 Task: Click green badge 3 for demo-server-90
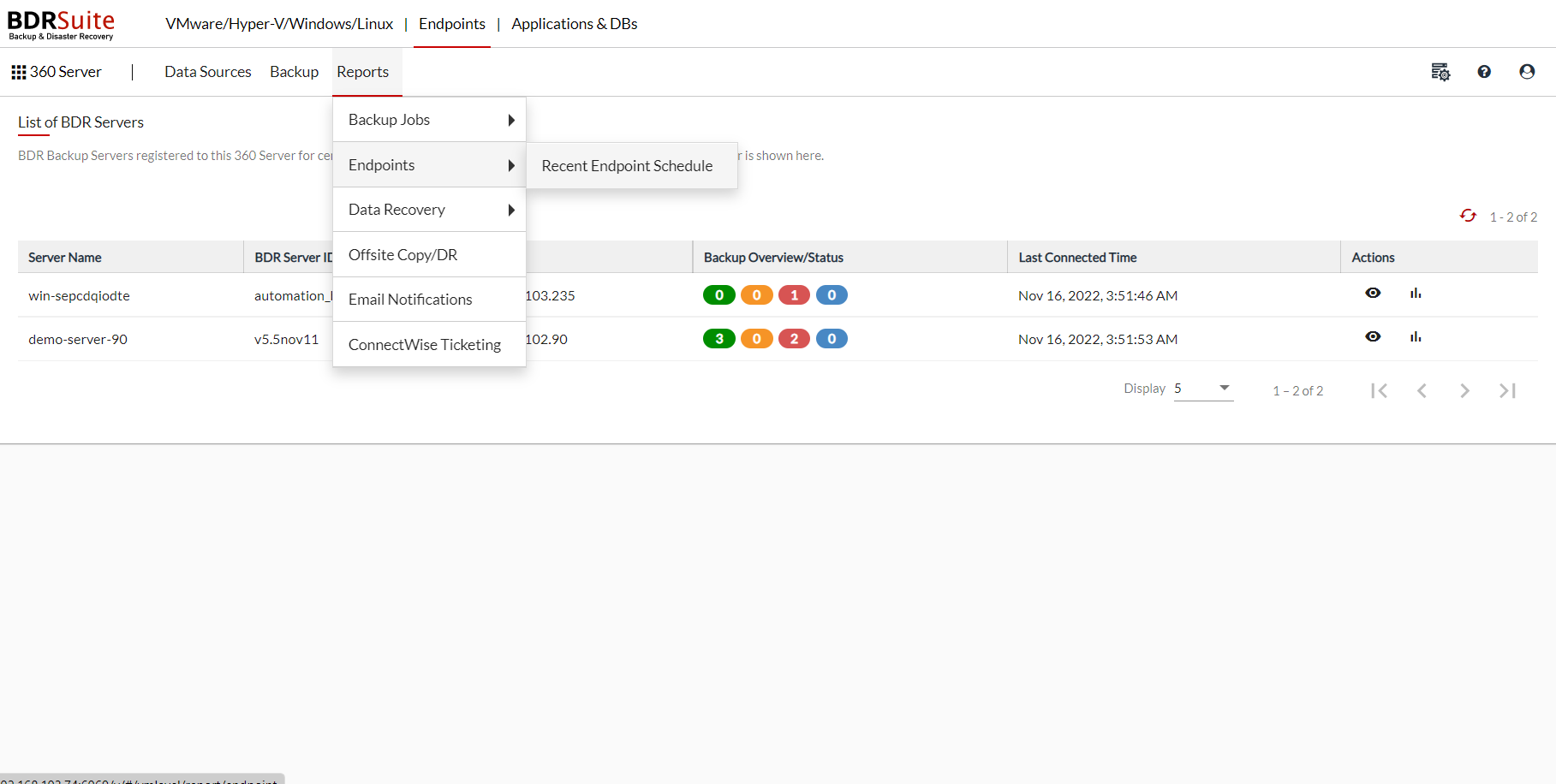pos(719,339)
